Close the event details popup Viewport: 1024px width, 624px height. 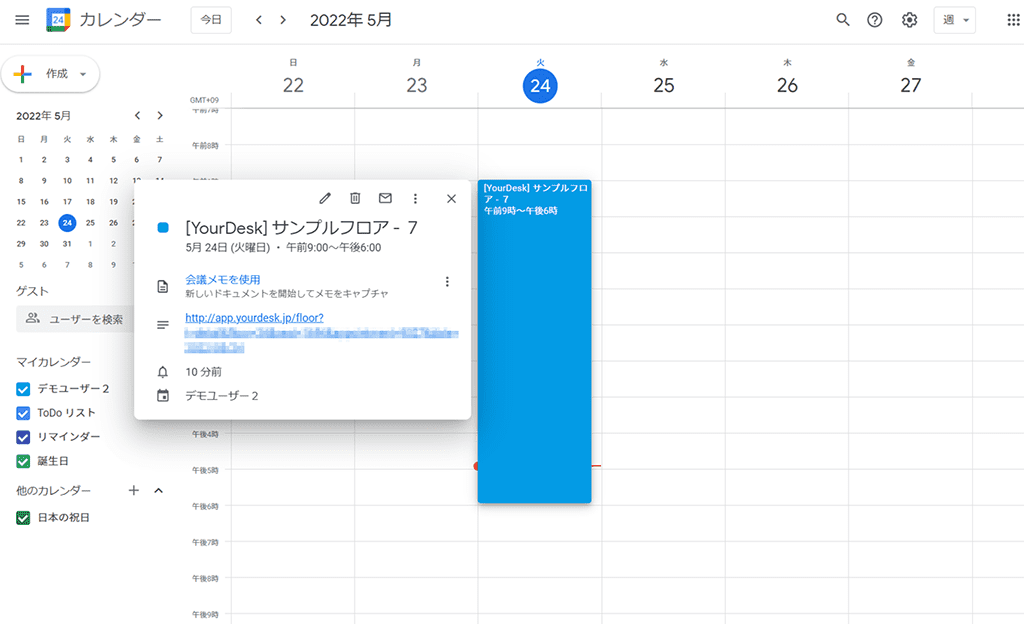pos(451,198)
